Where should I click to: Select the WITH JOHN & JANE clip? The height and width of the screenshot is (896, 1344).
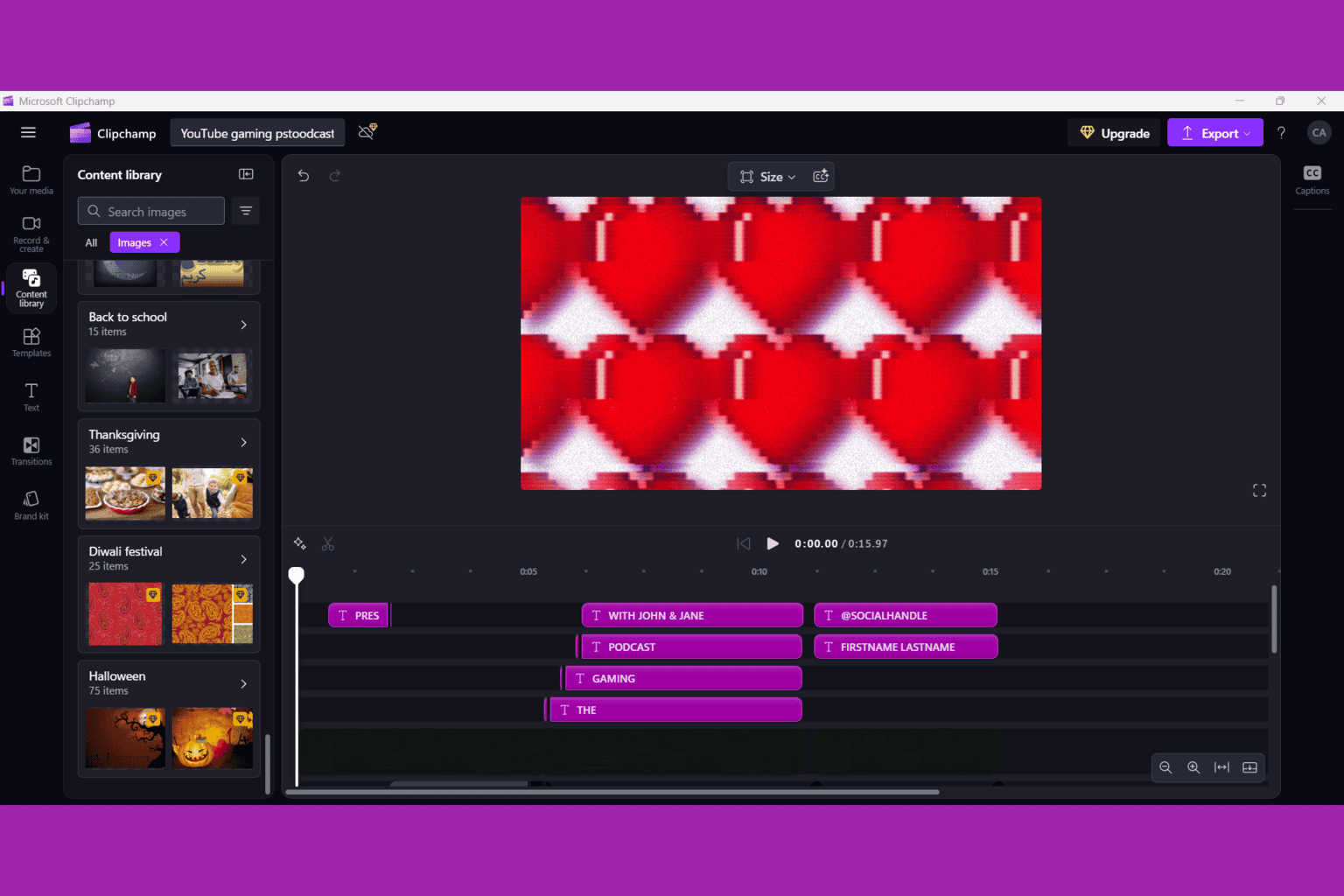(x=692, y=615)
